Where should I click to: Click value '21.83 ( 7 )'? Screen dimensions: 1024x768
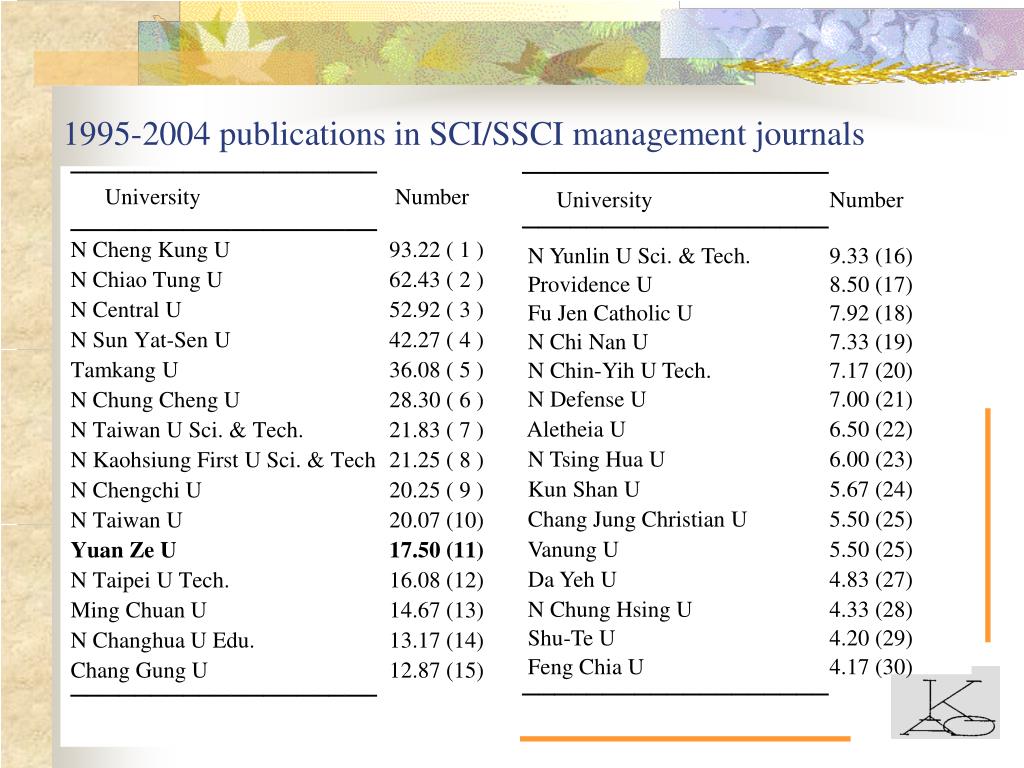click(436, 430)
